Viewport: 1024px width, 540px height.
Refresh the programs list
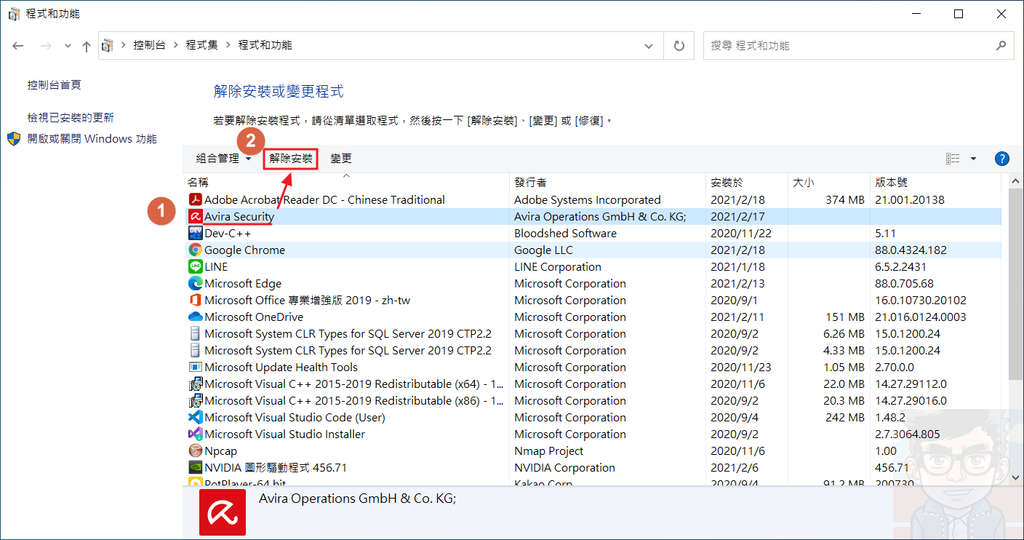tap(679, 46)
